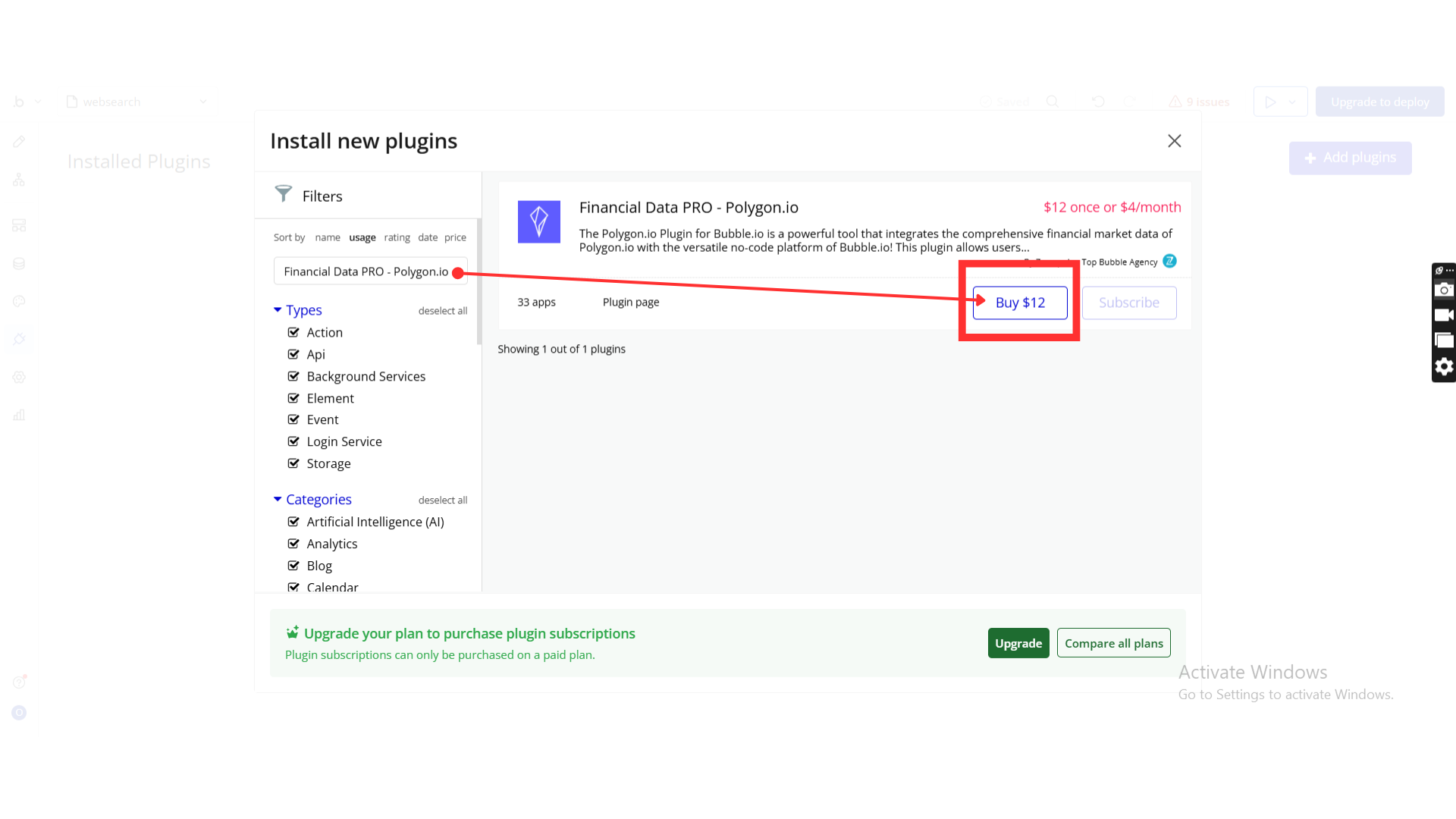
Task: Sort plugins by rating
Action: (x=397, y=237)
